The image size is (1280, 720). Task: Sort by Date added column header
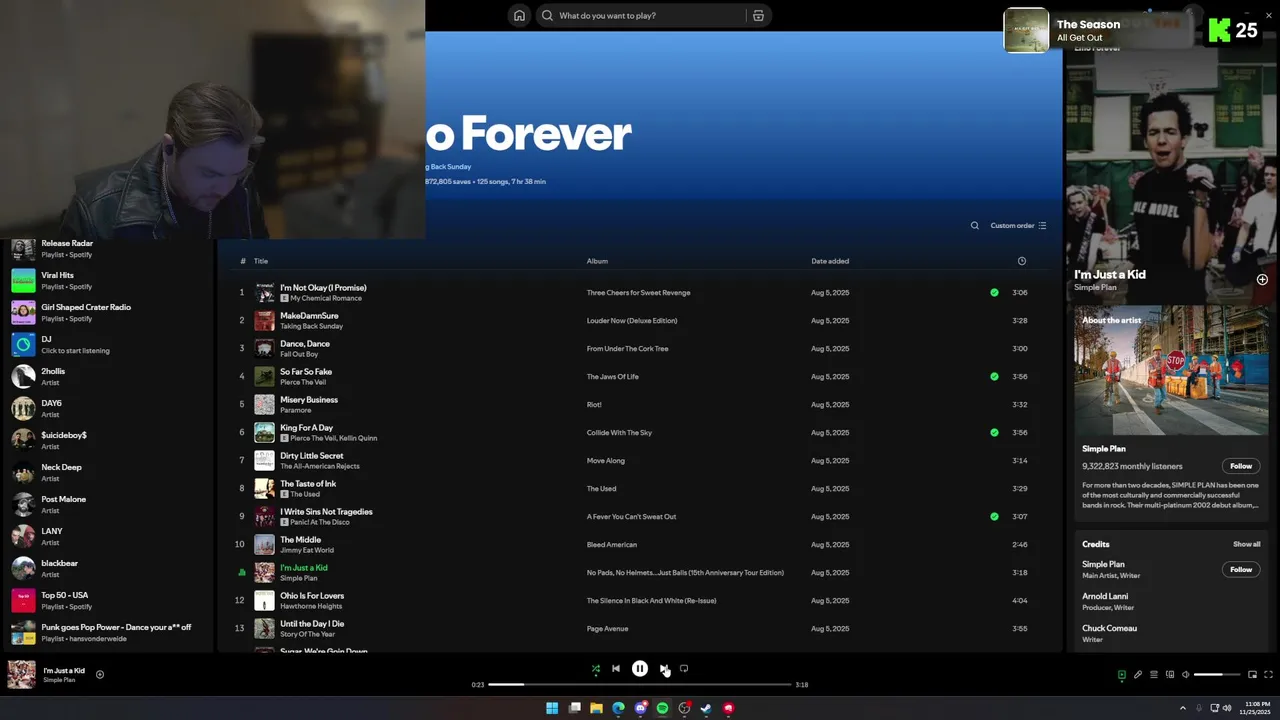click(x=830, y=261)
